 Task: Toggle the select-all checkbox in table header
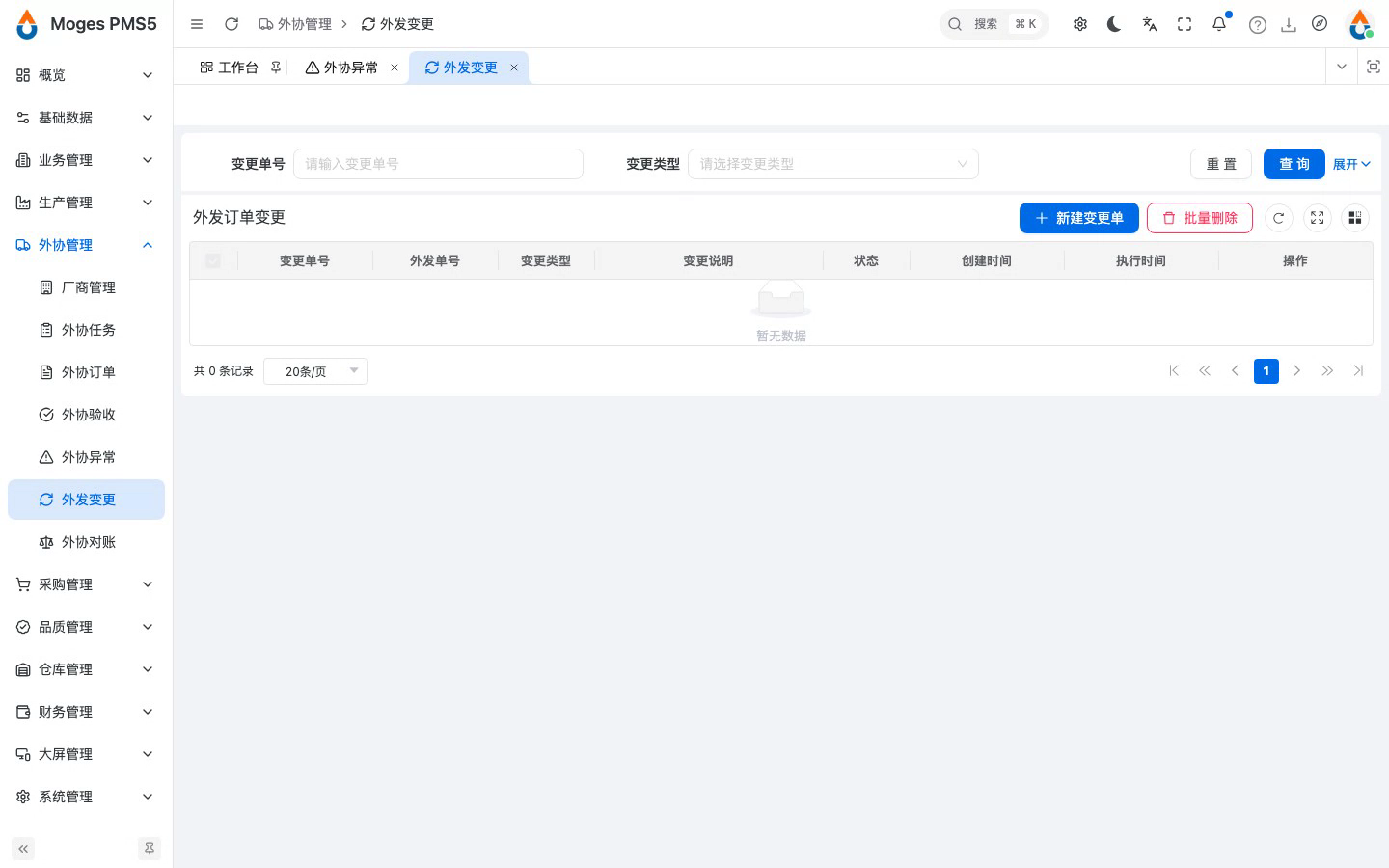click(213, 260)
